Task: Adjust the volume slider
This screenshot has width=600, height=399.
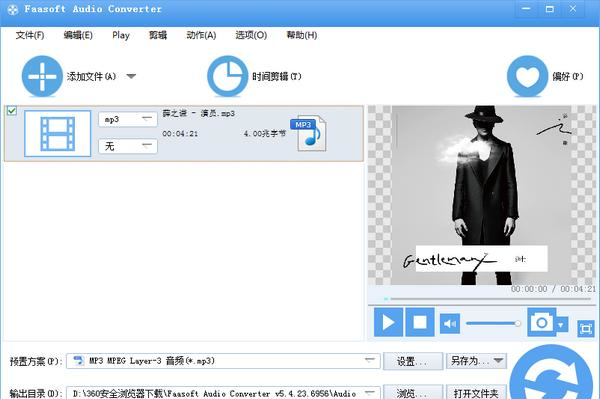Action: (494, 324)
